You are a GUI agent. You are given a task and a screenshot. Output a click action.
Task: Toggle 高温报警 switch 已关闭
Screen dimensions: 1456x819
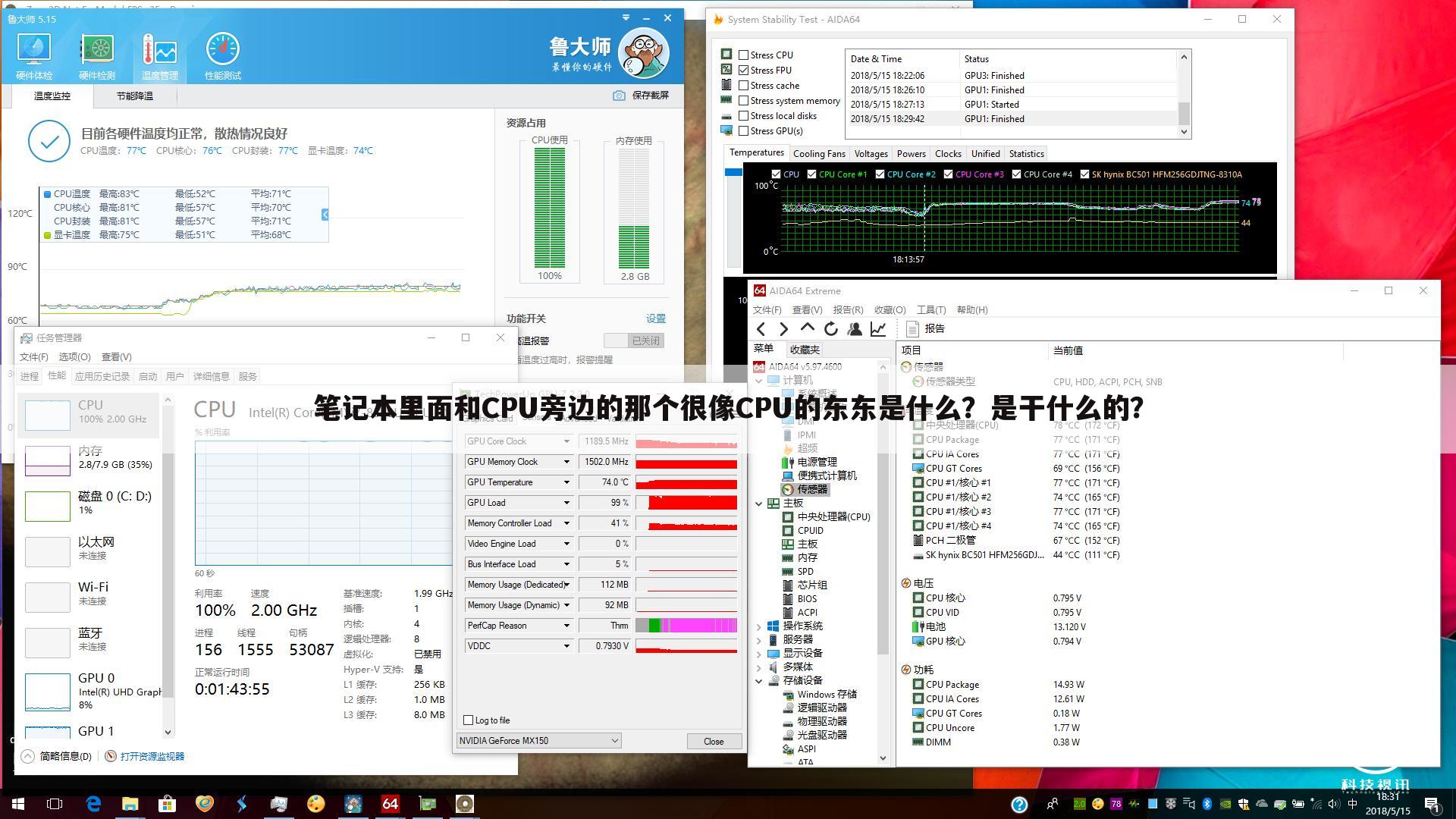point(634,340)
